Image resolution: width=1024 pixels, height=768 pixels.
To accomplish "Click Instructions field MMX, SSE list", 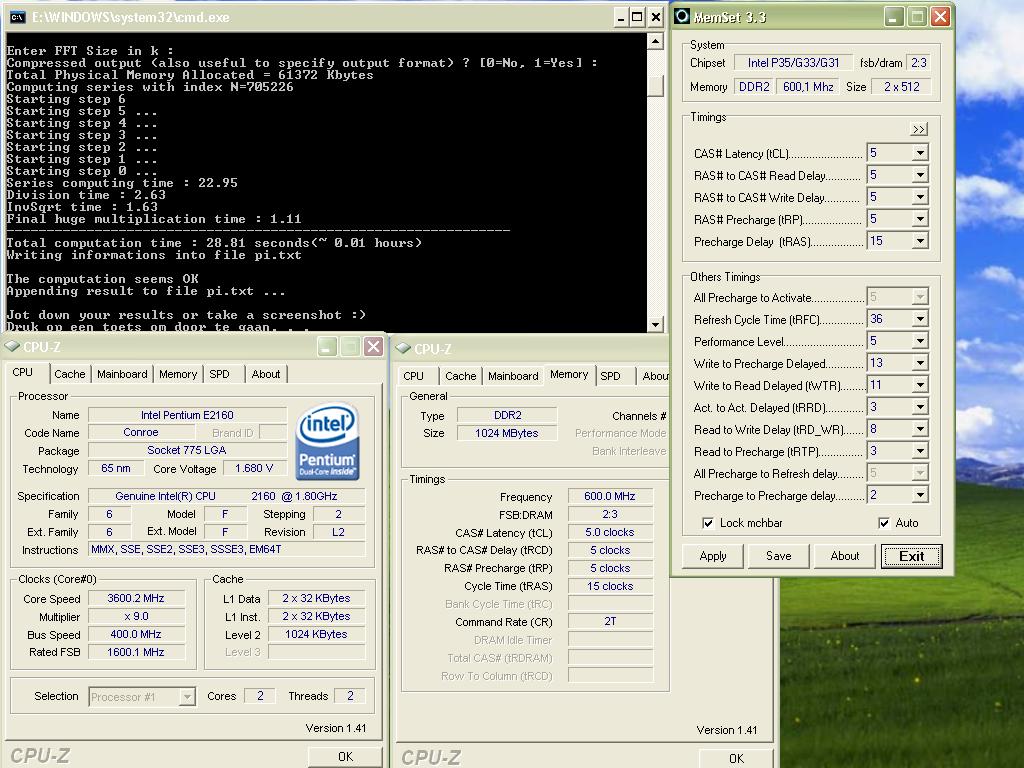I will 227,550.
